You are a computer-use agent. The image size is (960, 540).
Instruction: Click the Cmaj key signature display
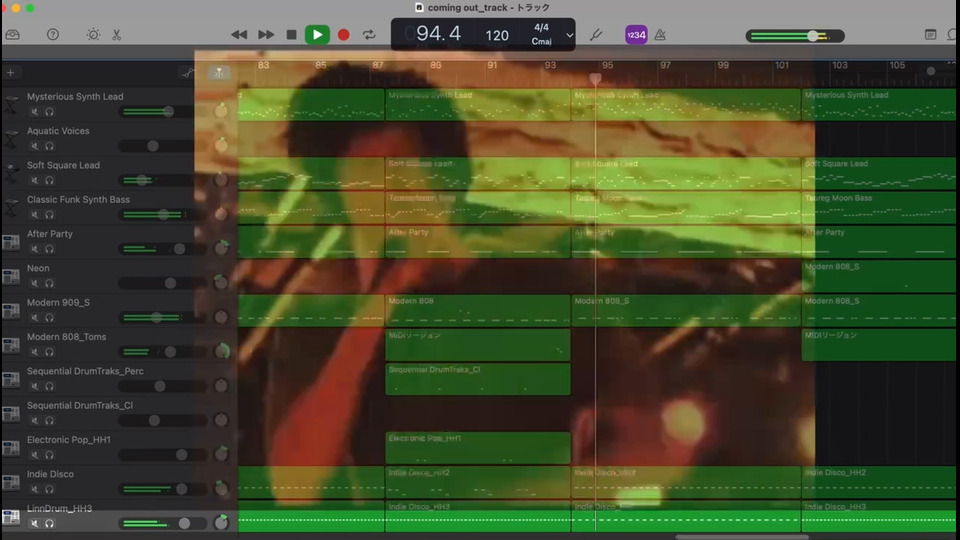click(x=541, y=42)
